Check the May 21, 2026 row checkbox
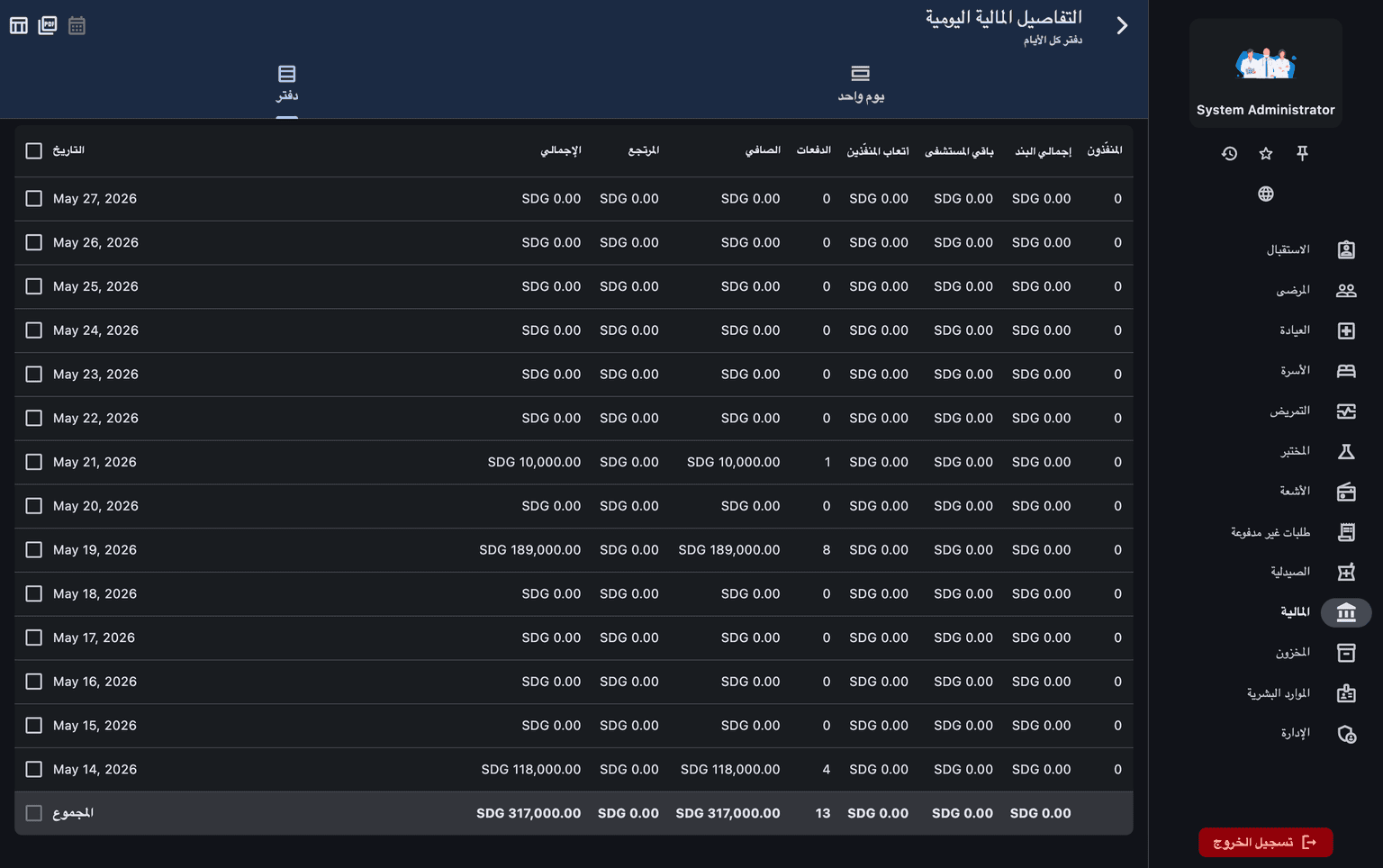The width and height of the screenshot is (1383, 868). point(34,462)
